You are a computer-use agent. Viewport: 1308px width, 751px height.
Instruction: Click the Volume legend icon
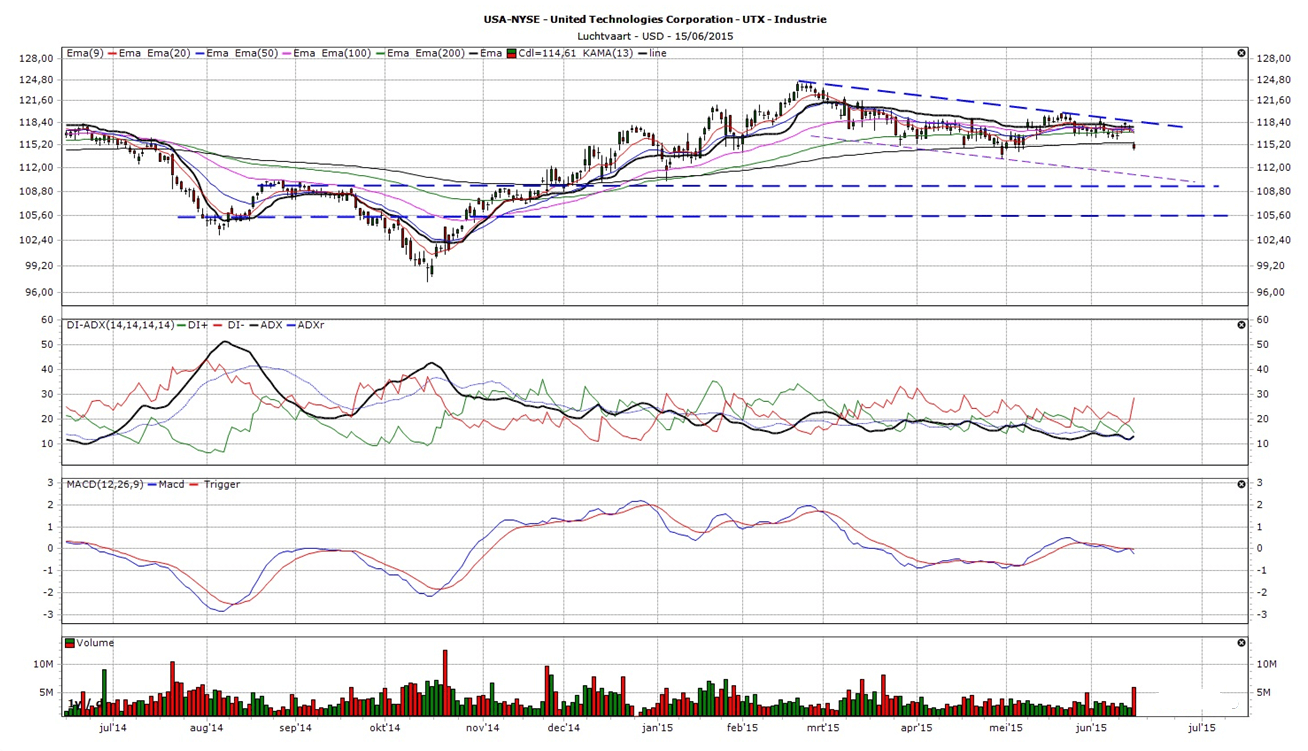70,643
